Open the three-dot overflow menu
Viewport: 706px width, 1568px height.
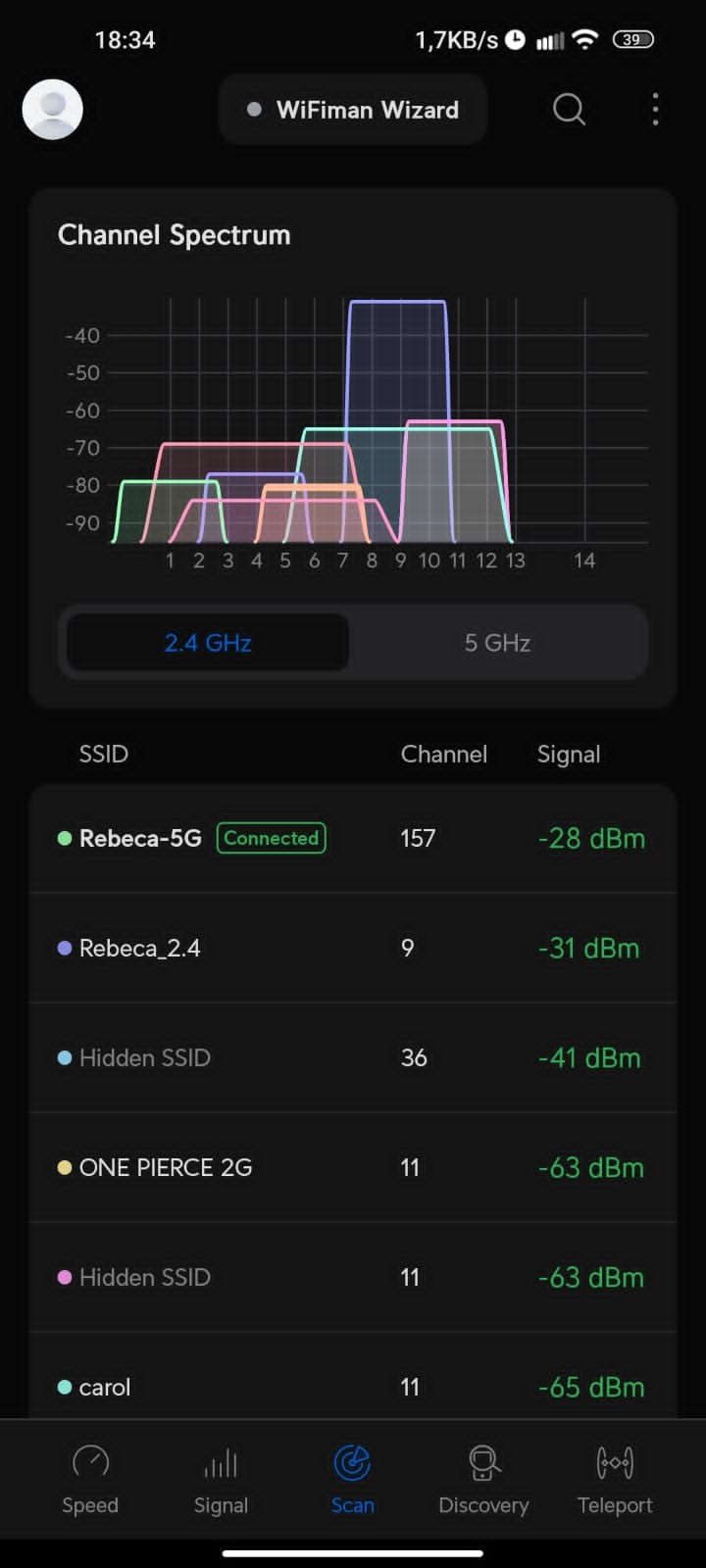click(x=655, y=110)
